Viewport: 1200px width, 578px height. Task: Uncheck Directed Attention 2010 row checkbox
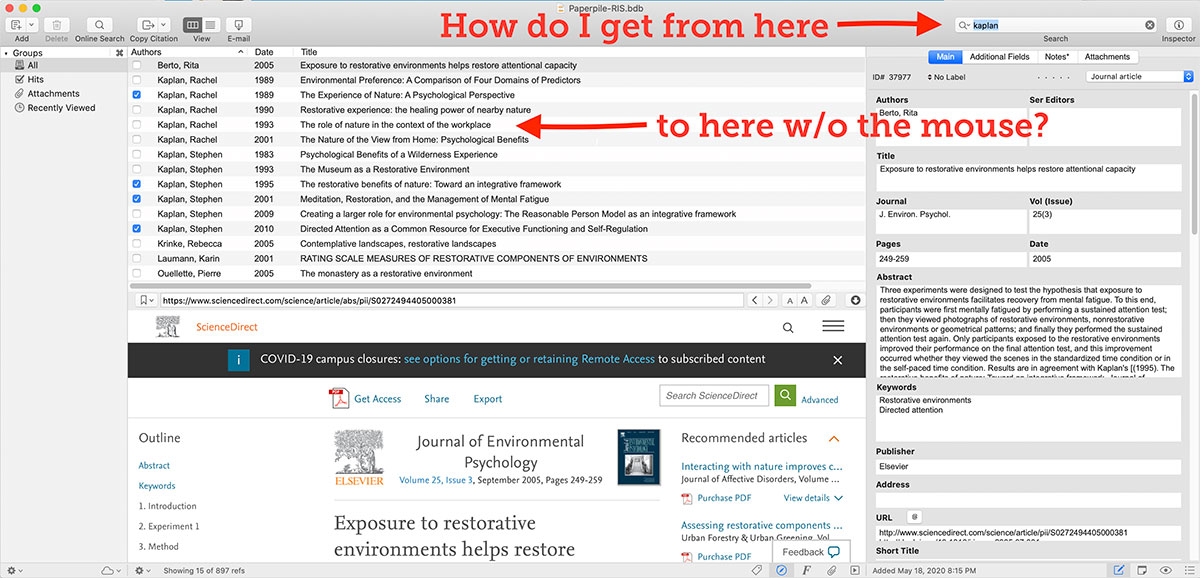[137, 229]
